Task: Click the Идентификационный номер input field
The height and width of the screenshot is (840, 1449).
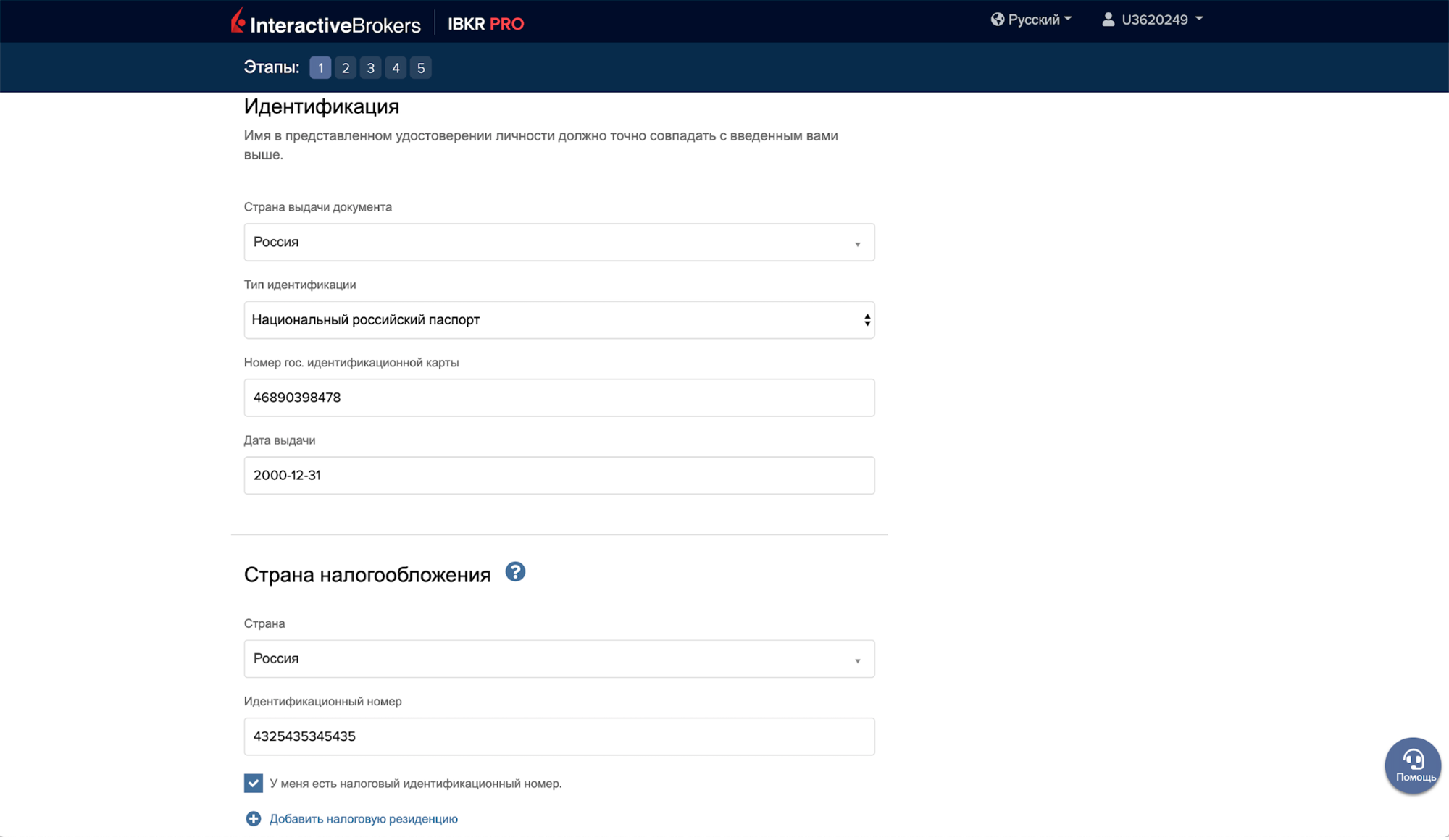Action: pos(559,736)
